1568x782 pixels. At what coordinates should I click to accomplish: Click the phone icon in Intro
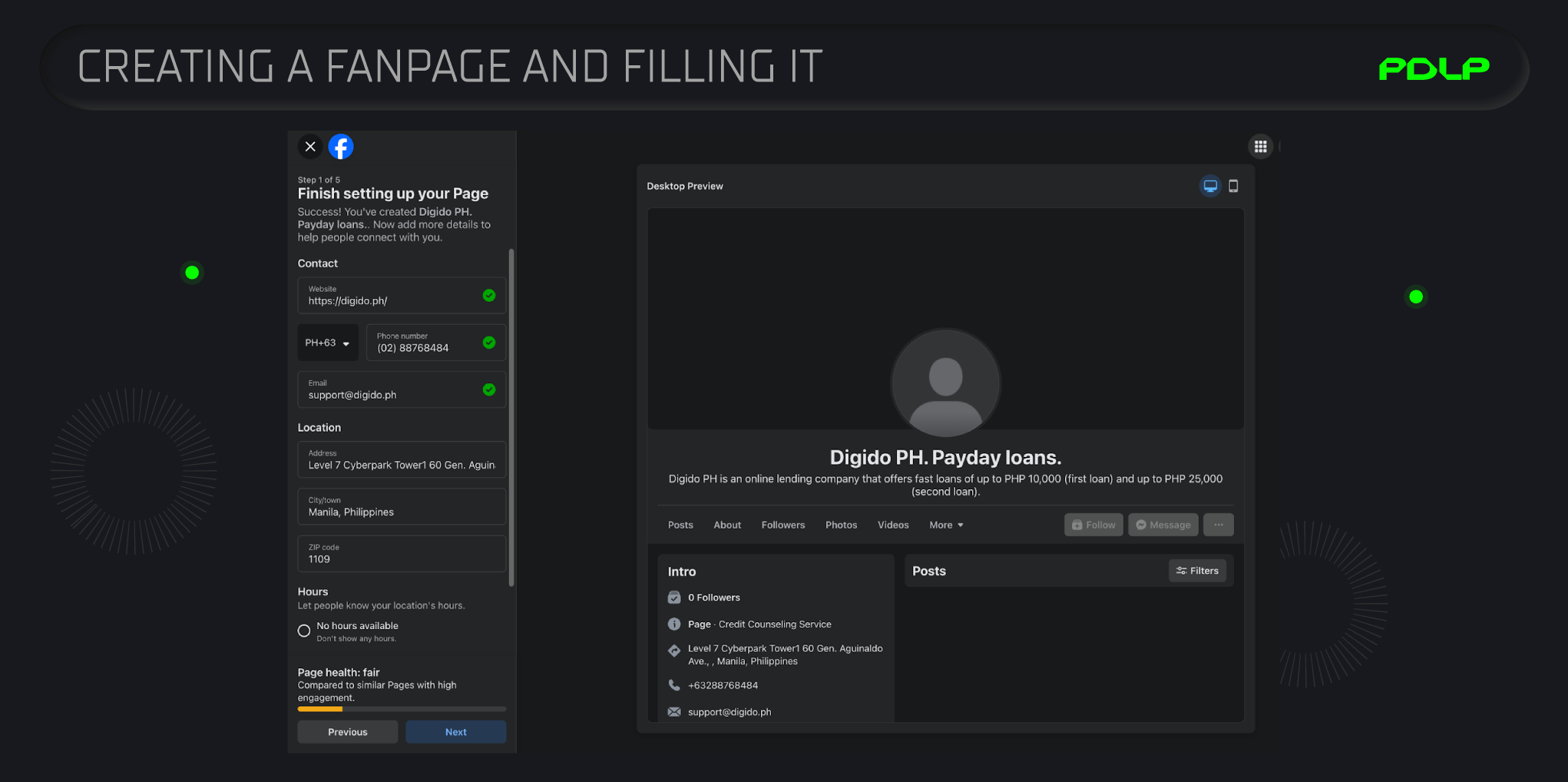(674, 685)
